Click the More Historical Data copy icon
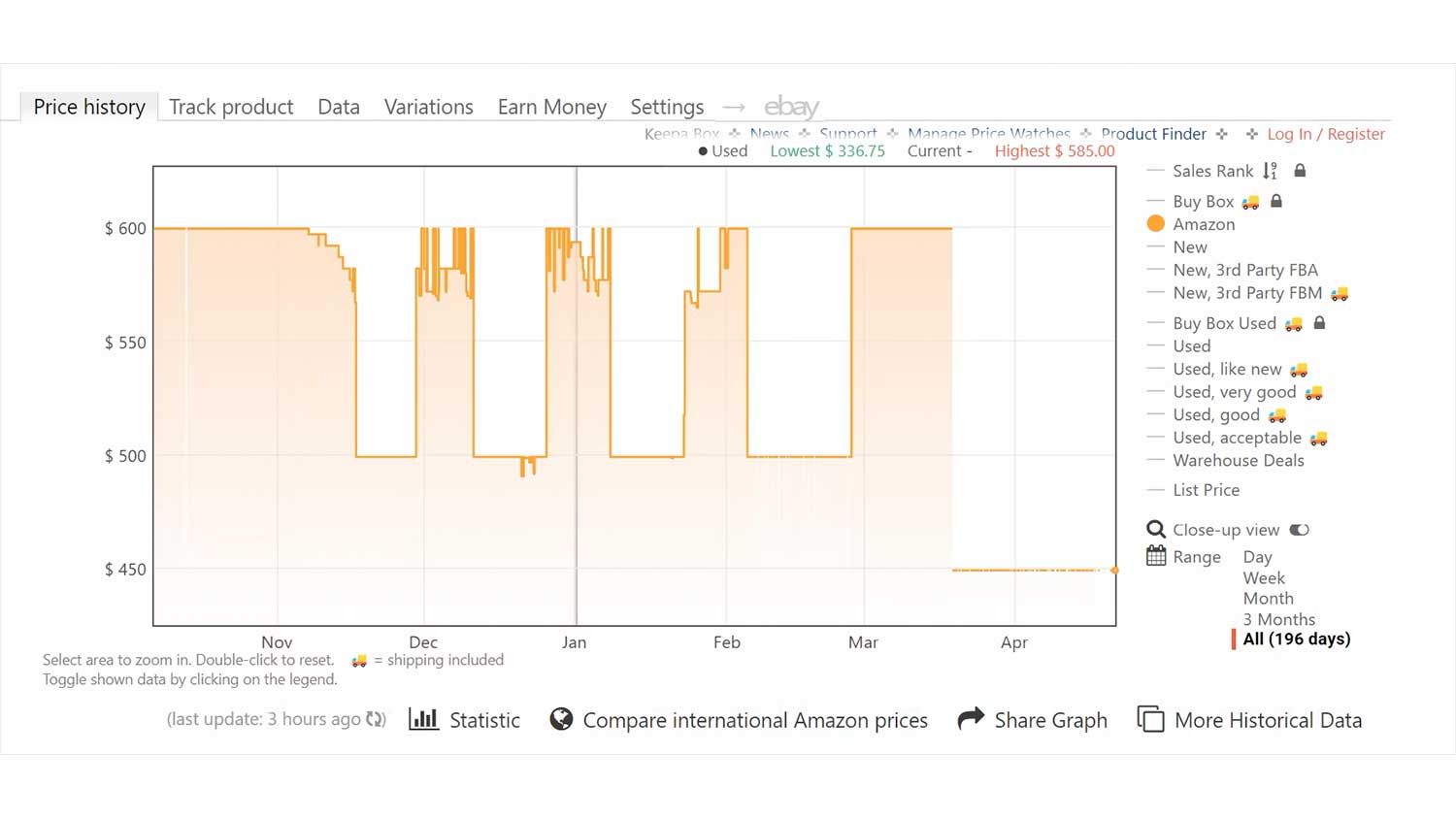 (x=1150, y=719)
